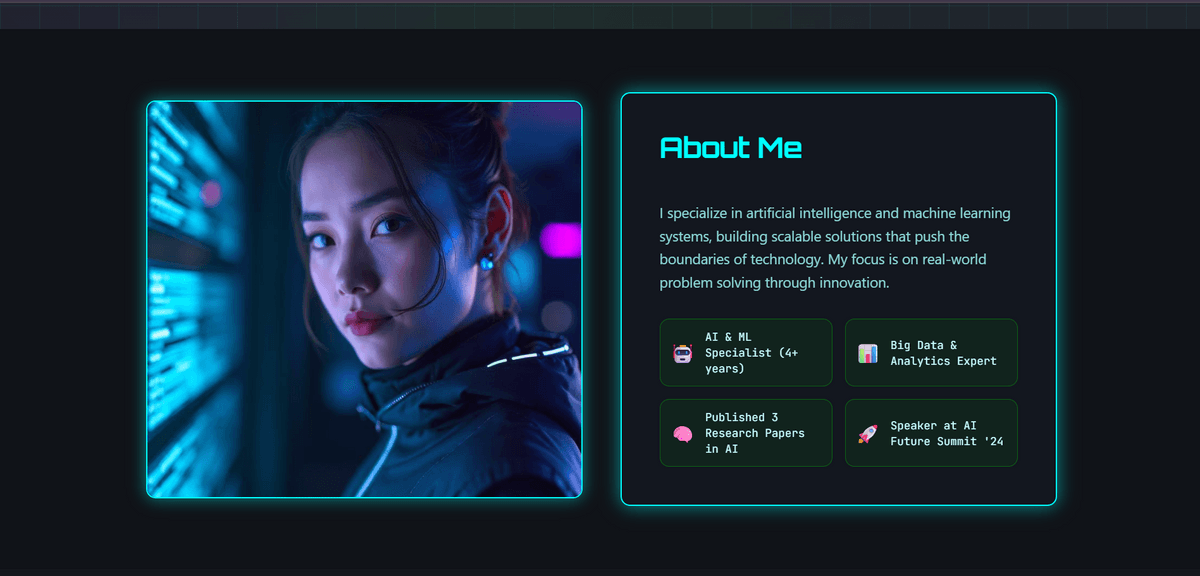Click the words "problem solving through innovation"
Image resolution: width=1200 pixels, height=576 pixels.
[772, 283]
